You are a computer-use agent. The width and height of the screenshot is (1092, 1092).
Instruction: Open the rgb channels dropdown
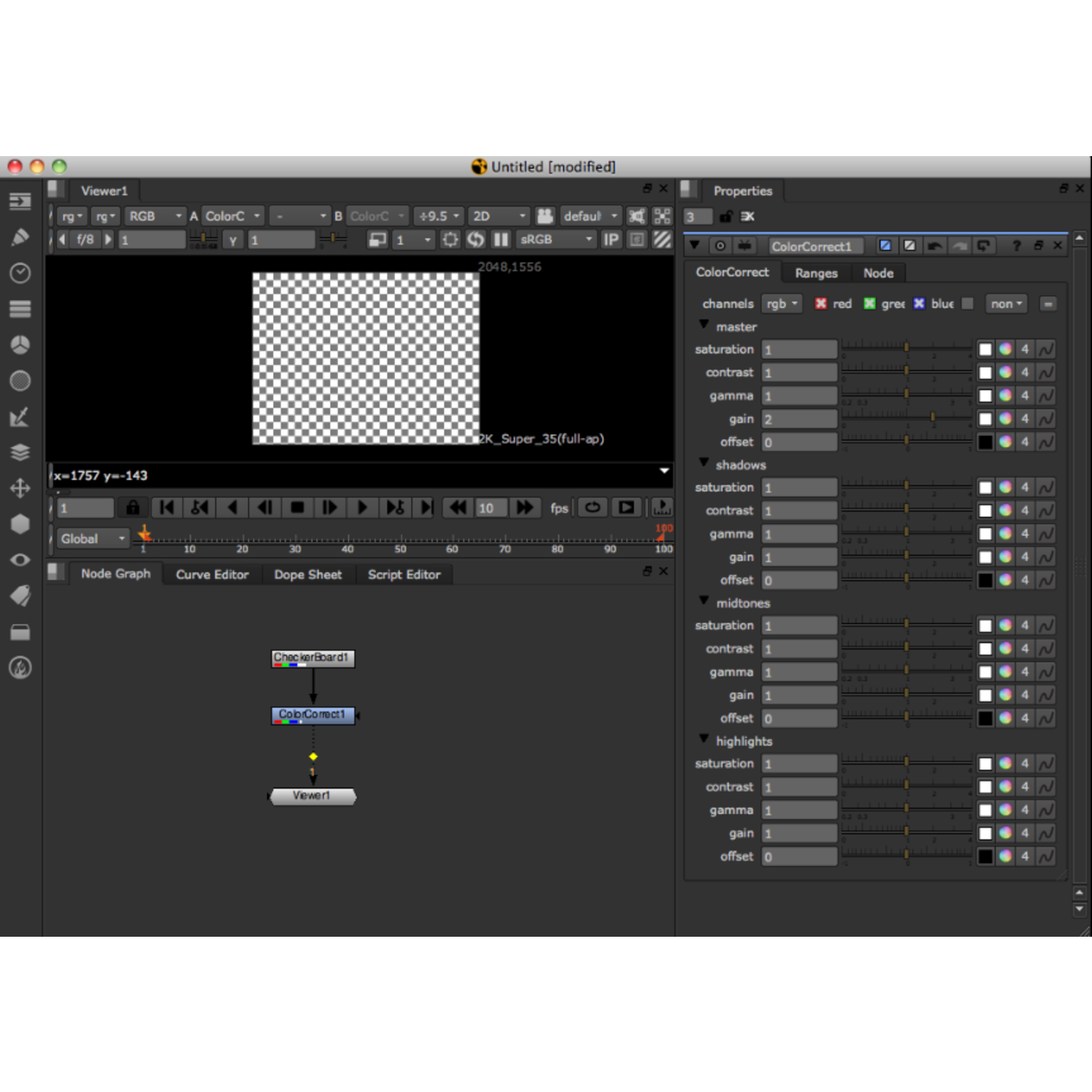pos(781,304)
